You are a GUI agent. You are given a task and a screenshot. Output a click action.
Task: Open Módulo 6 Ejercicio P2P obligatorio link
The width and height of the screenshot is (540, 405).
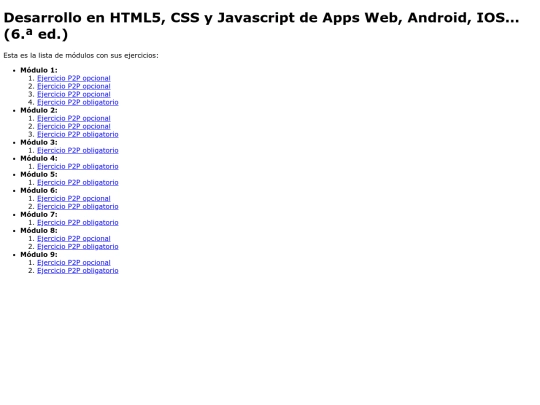point(78,206)
